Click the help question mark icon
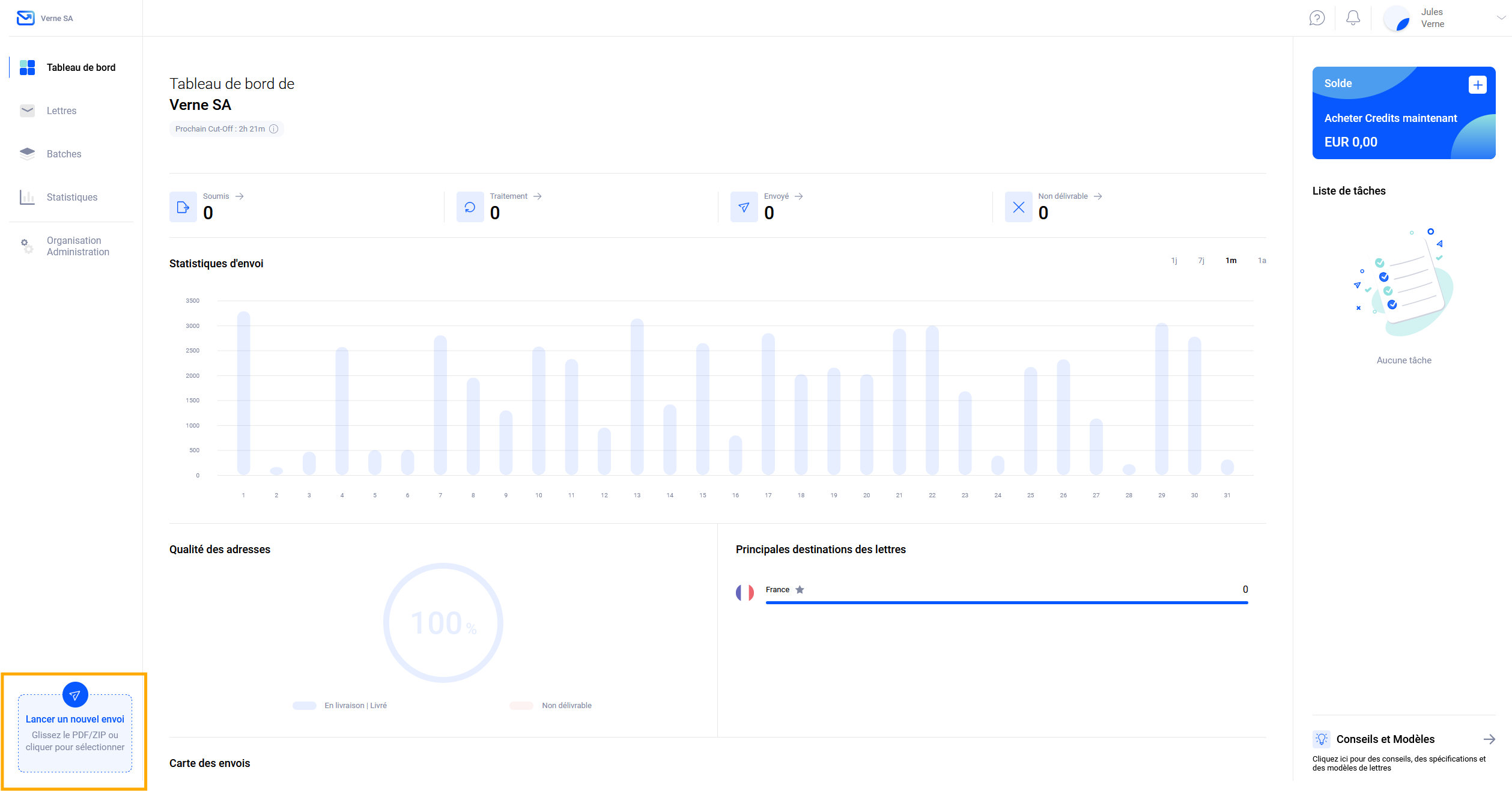1512x791 pixels. 1317,18
